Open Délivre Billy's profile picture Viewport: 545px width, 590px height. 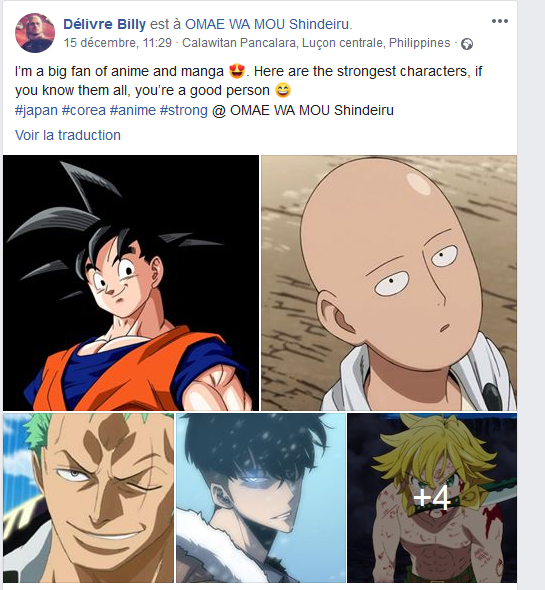pos(35,33)
